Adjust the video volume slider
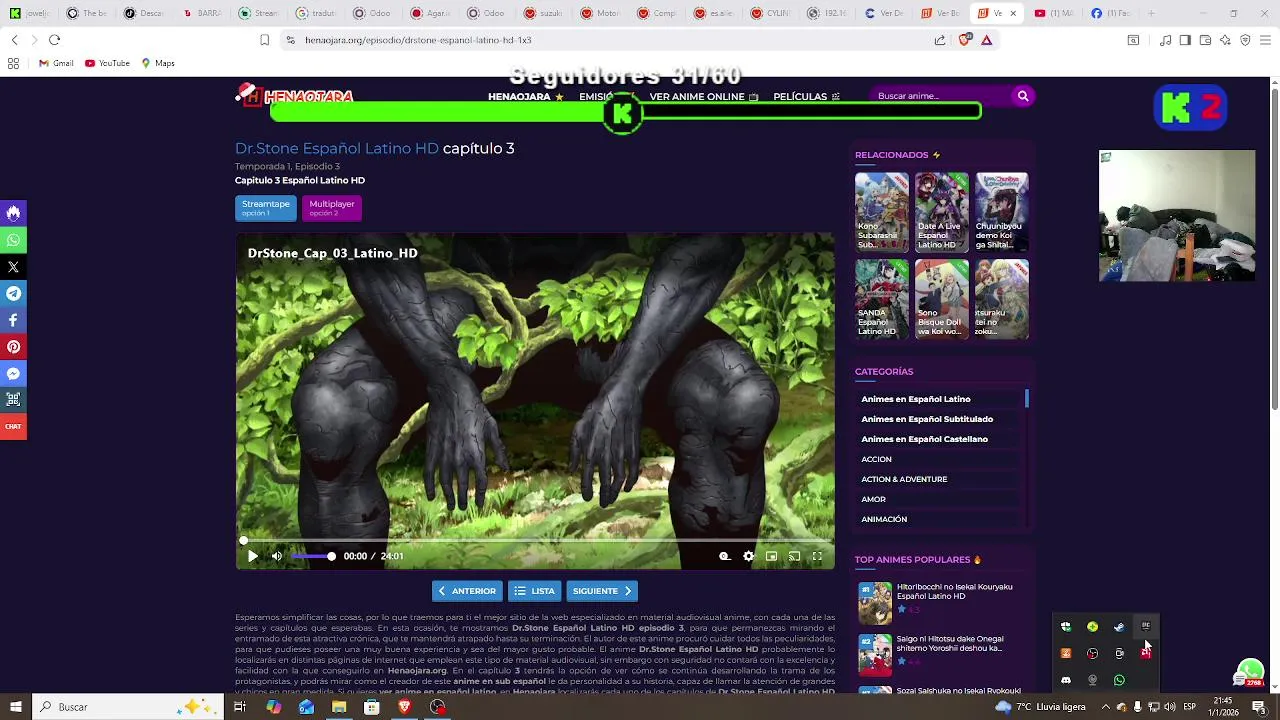This screenshot has width=1280, height=720. (x=313, y=556)
